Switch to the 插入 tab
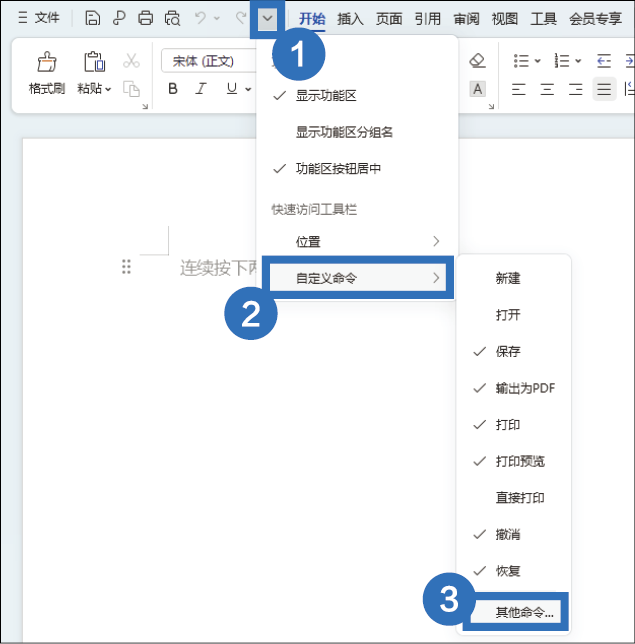The width and height of the screenshot is (635, 644). 350,18
